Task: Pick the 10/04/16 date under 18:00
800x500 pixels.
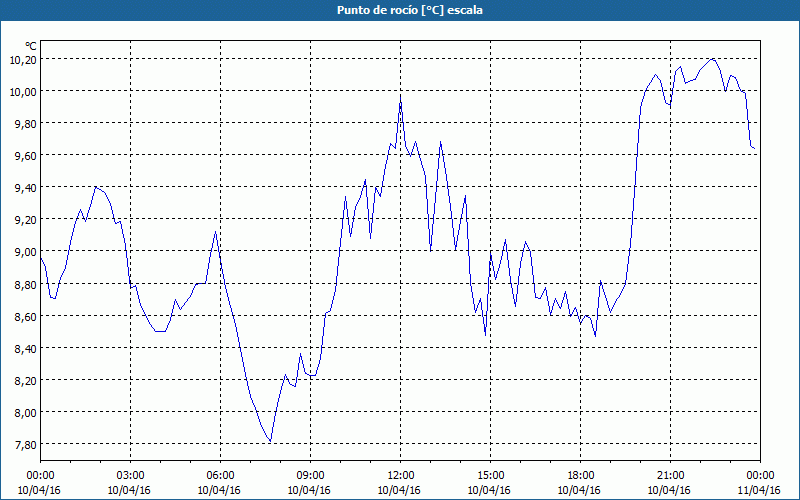Action: point(579,490)
